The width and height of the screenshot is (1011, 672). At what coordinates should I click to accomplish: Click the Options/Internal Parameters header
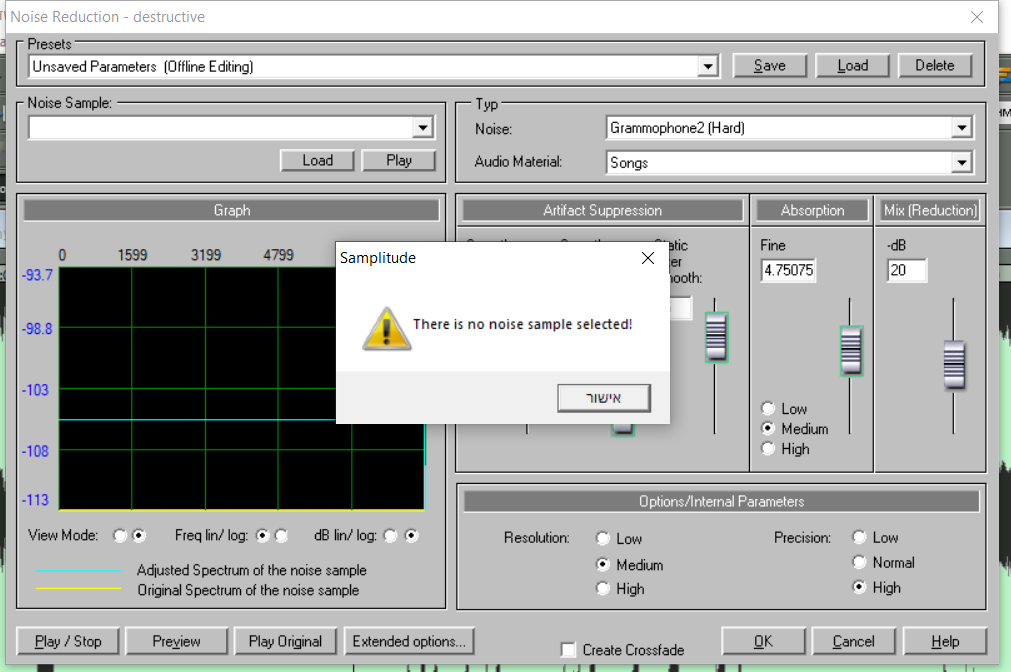[721, 501]
